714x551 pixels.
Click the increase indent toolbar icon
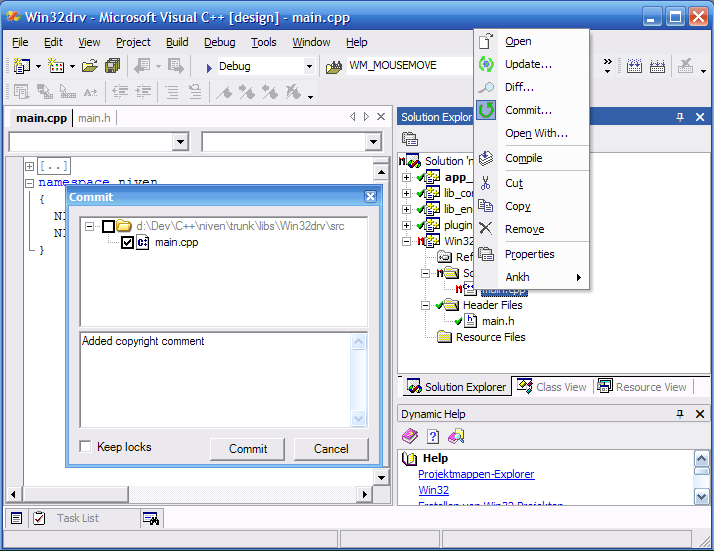(143, 92)
